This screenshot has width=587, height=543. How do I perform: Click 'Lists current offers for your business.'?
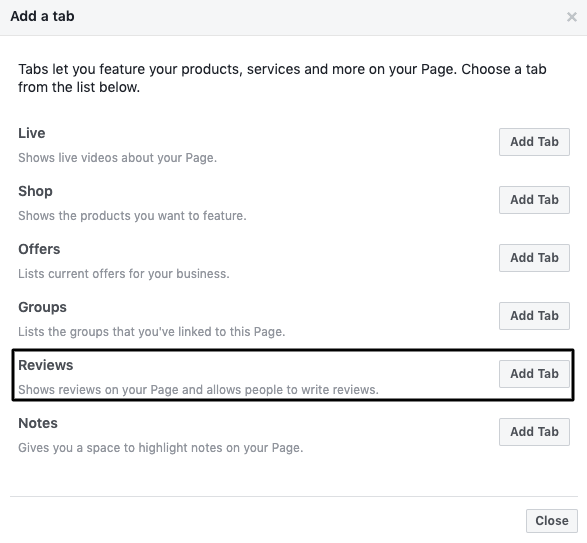point(124,274)
